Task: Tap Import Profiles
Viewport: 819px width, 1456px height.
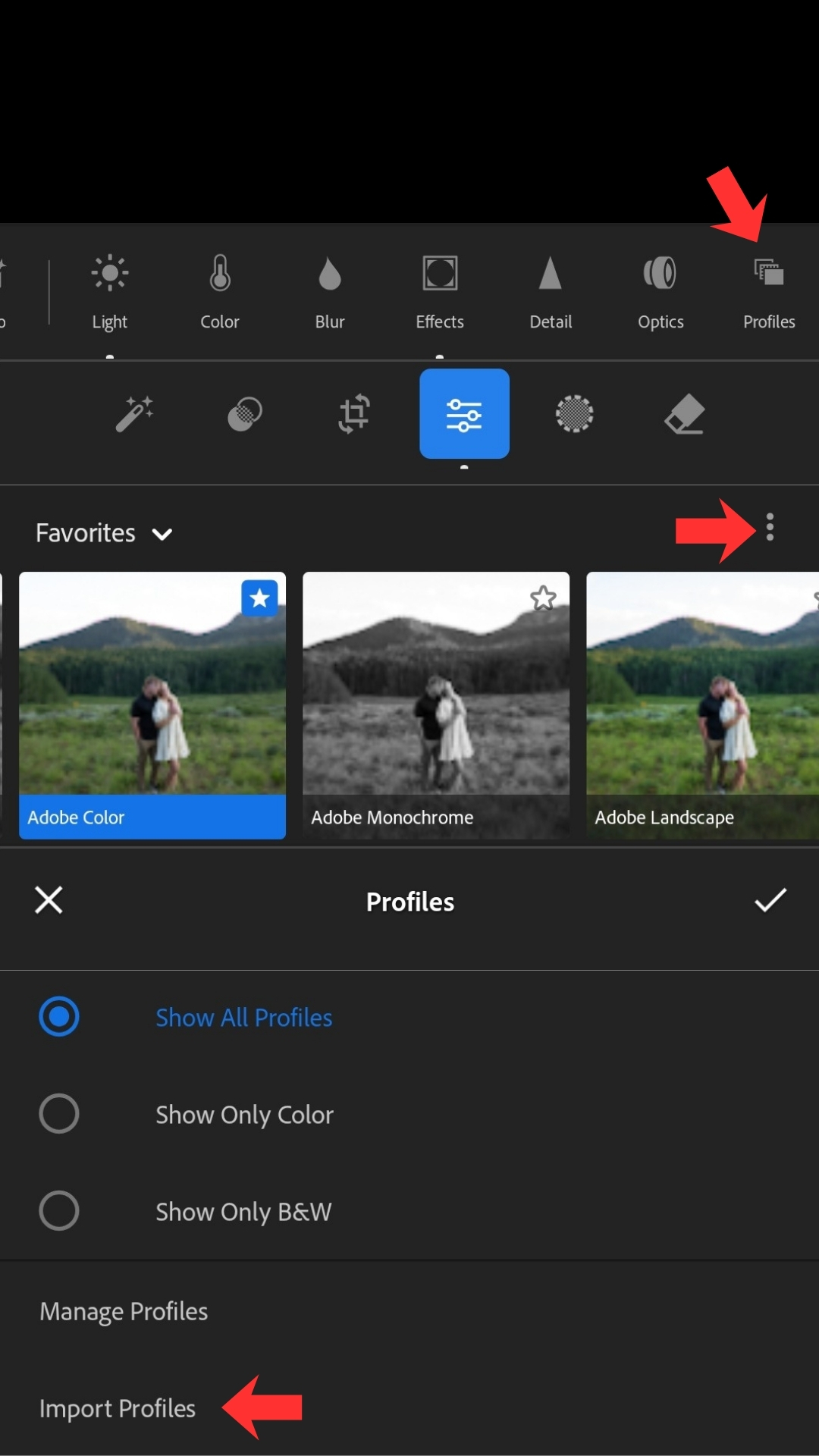Action: click(x=118, y=1408)
